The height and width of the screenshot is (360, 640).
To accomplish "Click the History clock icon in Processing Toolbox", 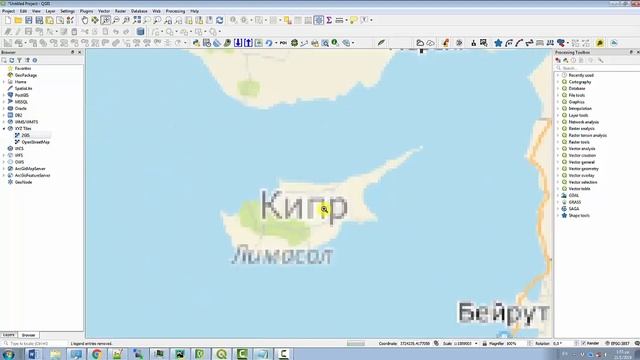I will point(573,60).
